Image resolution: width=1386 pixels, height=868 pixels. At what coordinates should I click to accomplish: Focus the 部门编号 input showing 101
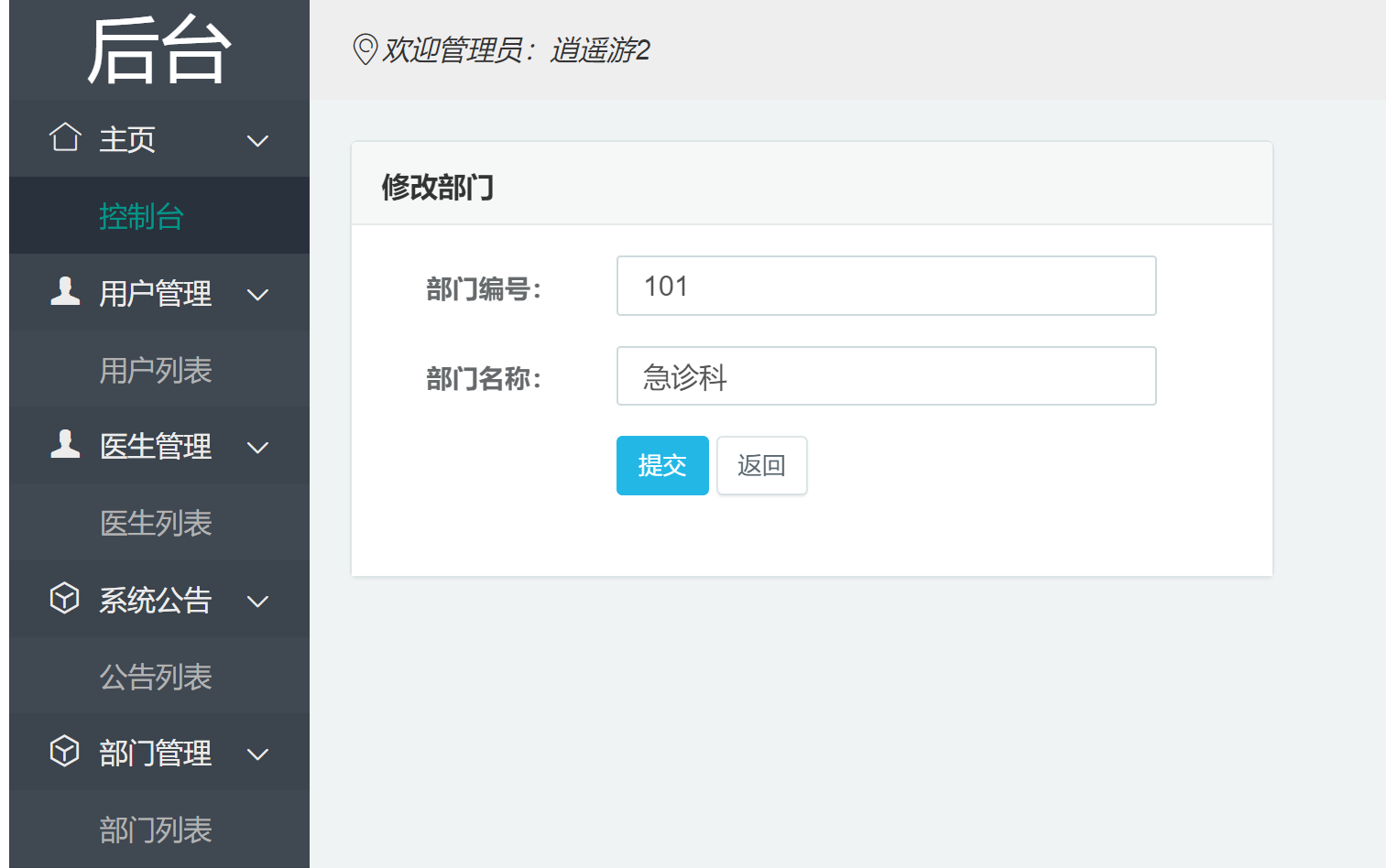(887, 286)
